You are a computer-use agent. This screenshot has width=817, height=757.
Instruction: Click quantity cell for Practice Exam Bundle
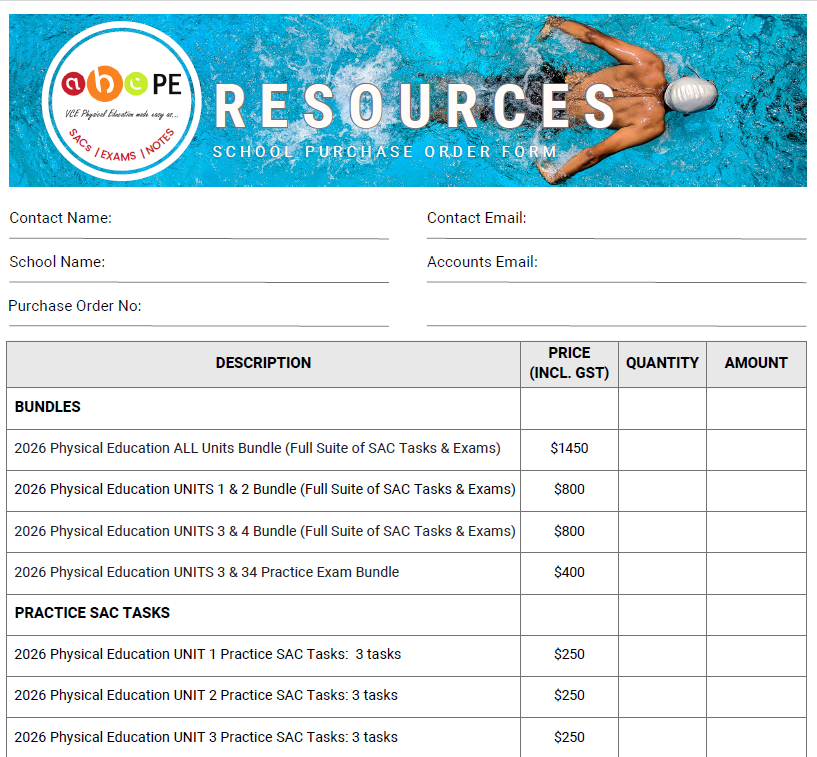[x=662, y=573]
